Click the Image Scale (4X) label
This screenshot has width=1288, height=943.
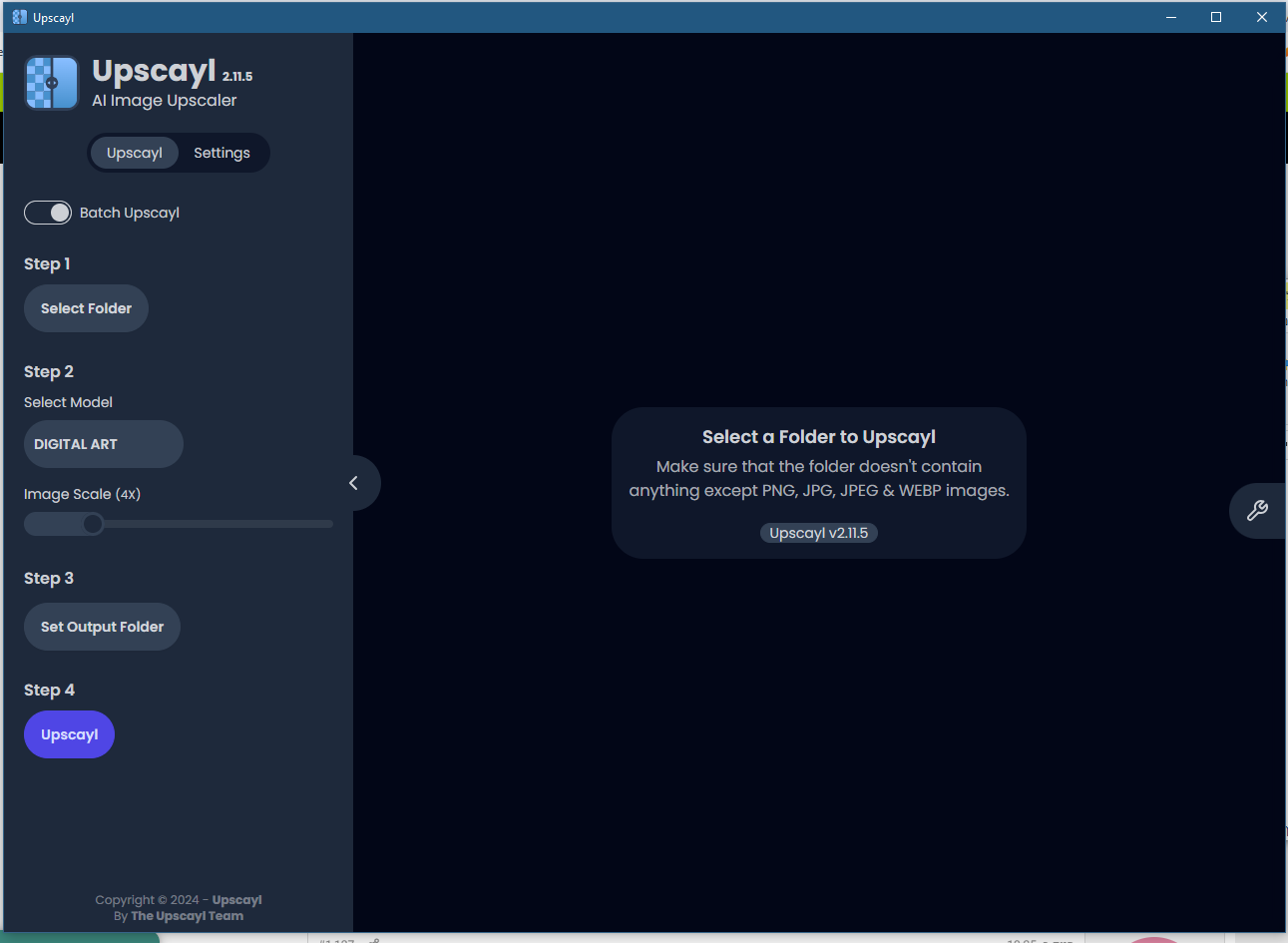click(82, 494)
